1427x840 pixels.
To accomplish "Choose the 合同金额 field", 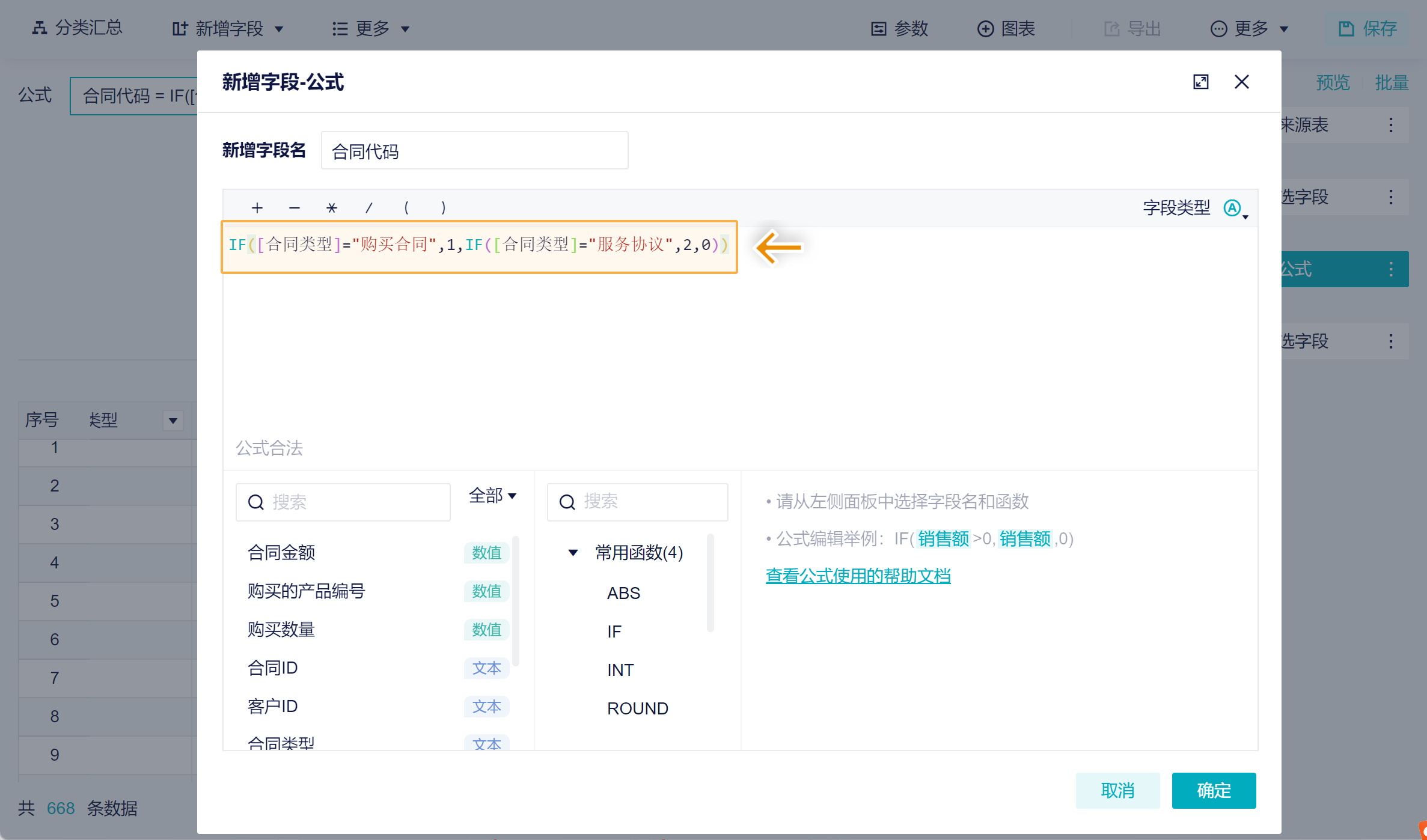I will pyautogui.click(x=281, y=553).
